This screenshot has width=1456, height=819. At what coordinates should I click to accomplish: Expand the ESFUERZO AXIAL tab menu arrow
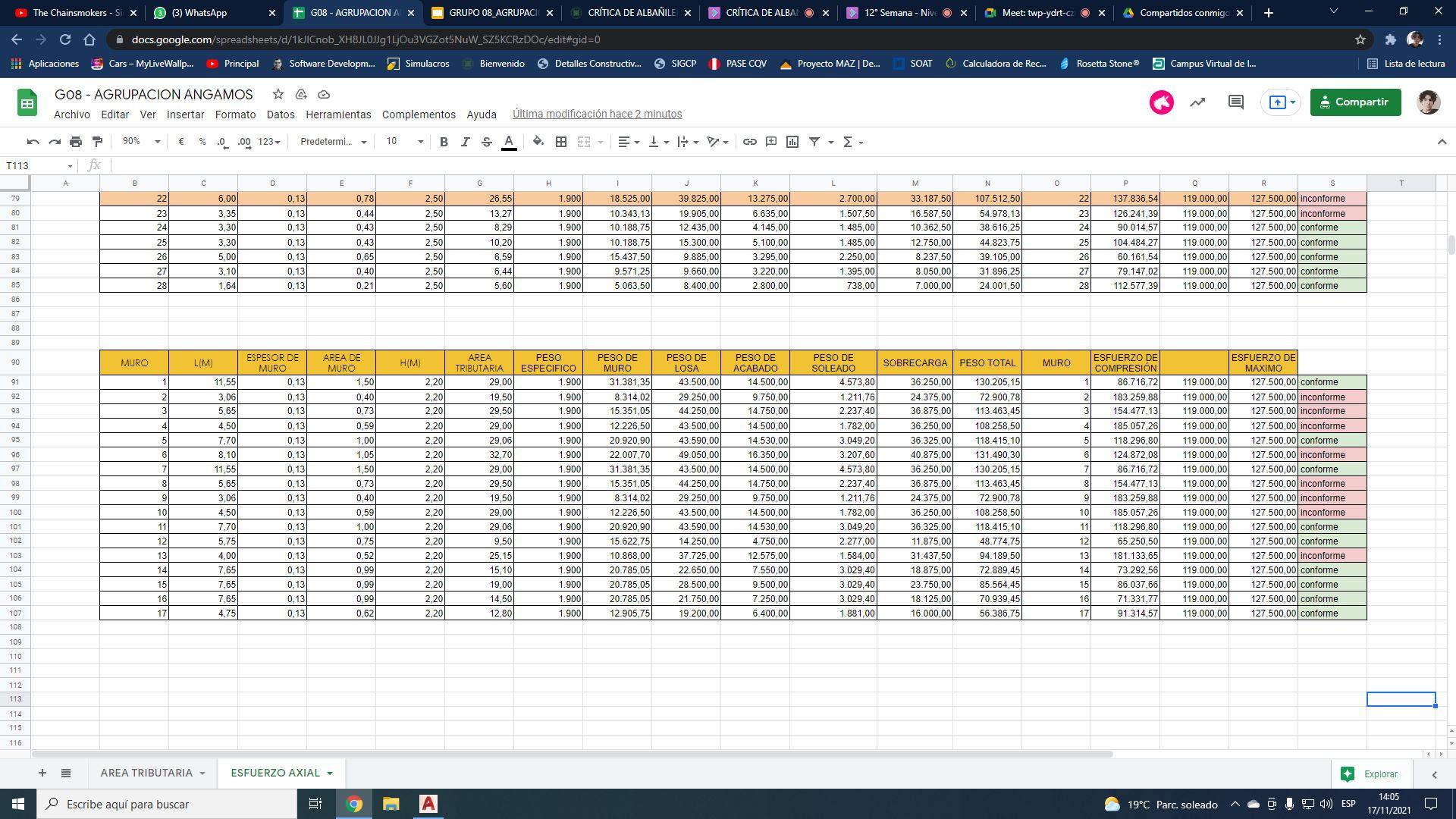coord(330,773)
